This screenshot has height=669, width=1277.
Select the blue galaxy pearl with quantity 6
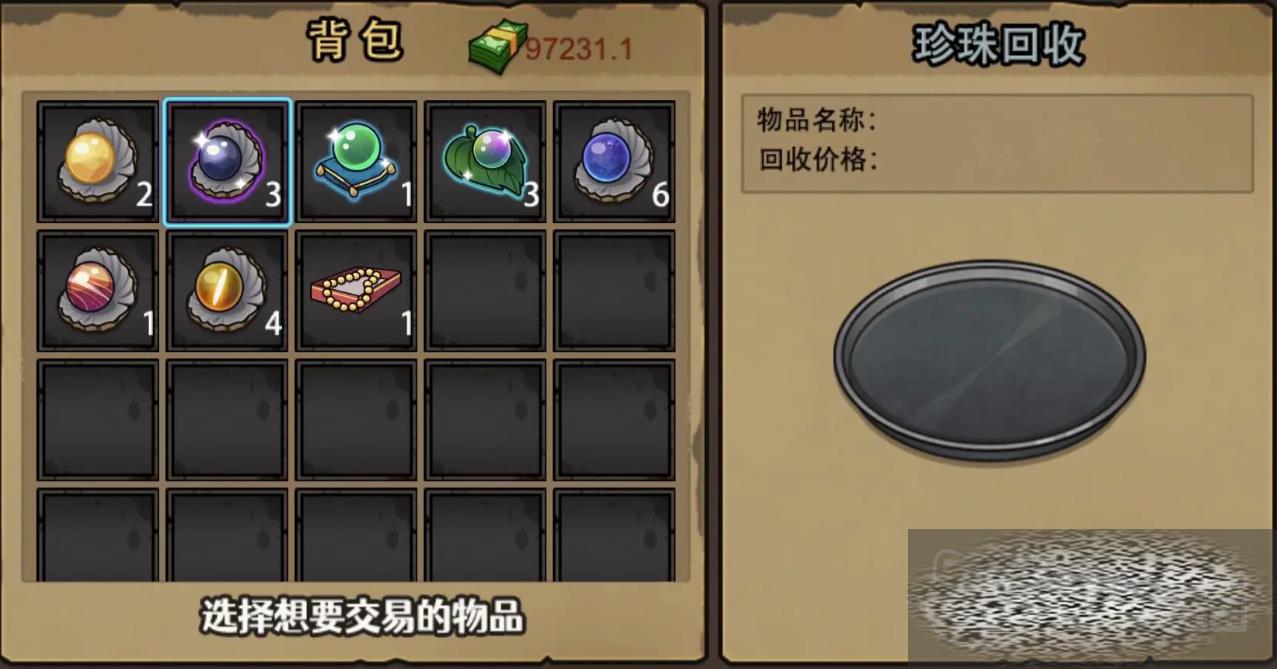coord(614,161)
